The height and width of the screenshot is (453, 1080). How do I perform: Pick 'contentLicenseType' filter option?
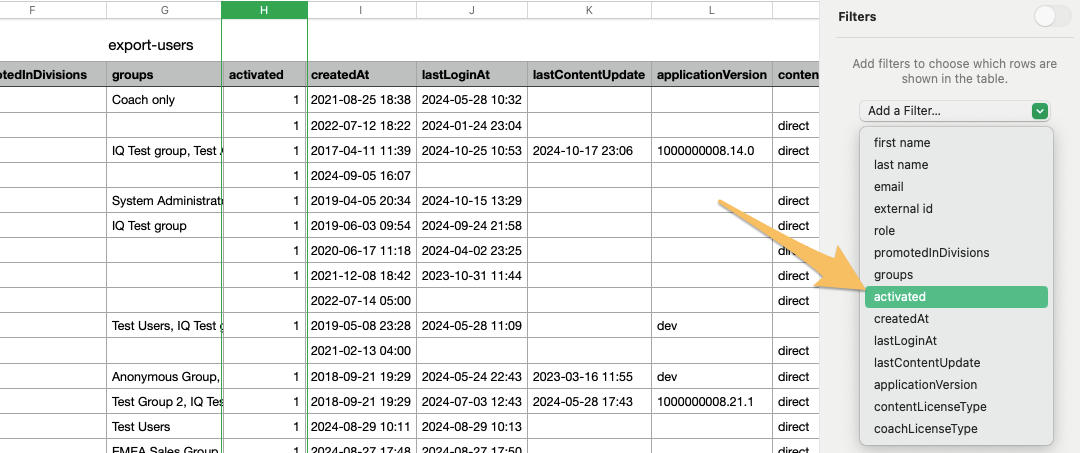[930, 407]
